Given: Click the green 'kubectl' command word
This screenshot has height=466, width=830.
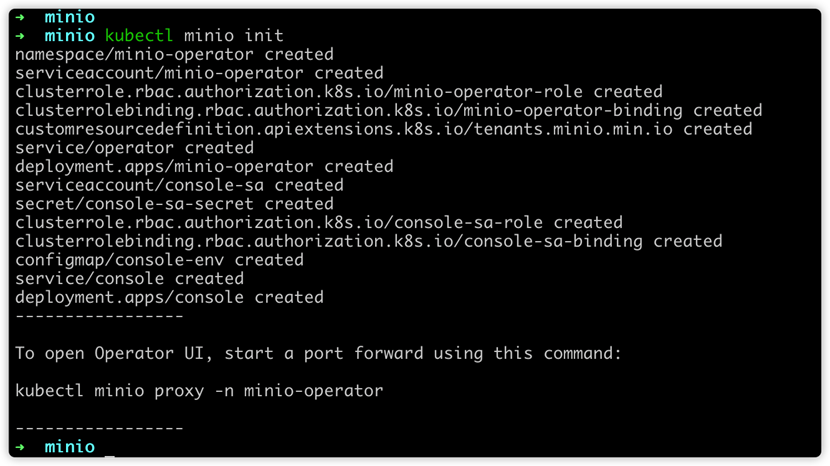Looking at the screenshot, I should [x=139, y=35].
